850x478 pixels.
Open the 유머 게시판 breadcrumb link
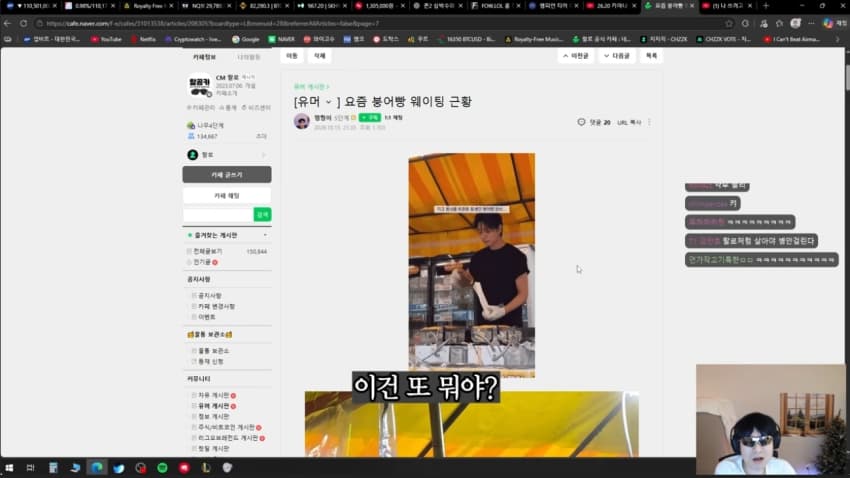(x=311, y=87)
